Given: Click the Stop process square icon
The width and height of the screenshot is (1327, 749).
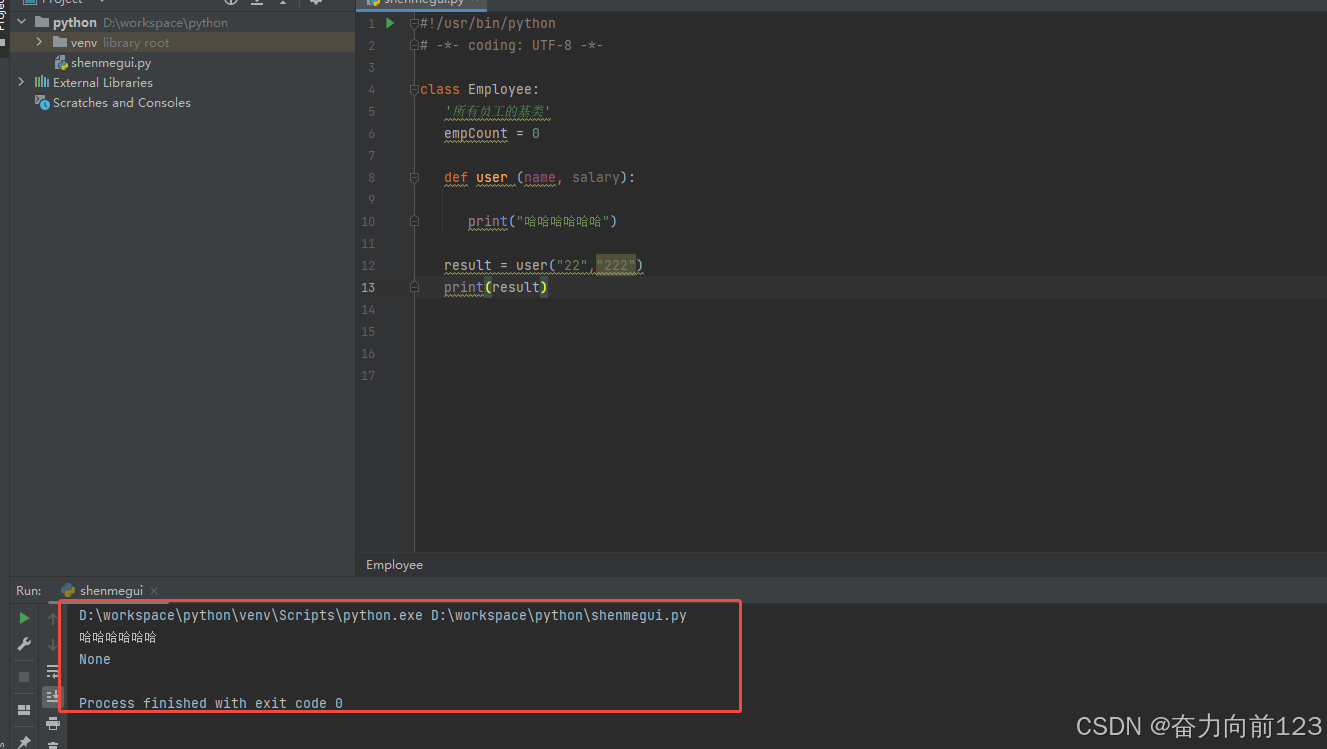Looking at the screenshot, I should [24, 677].
